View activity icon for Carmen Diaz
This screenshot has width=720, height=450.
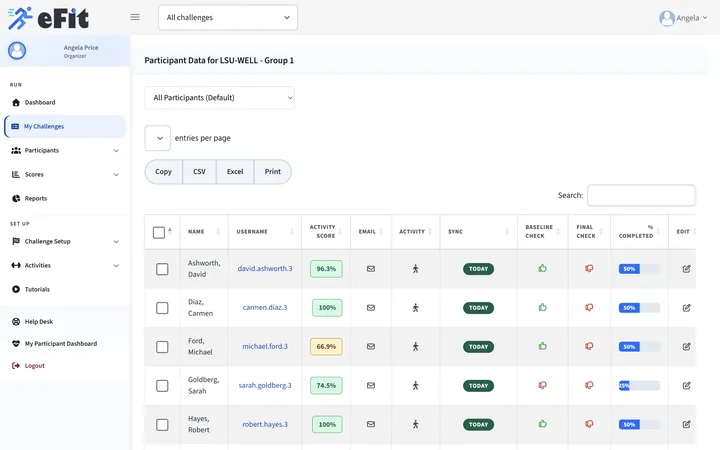click(x=416, y=308)
